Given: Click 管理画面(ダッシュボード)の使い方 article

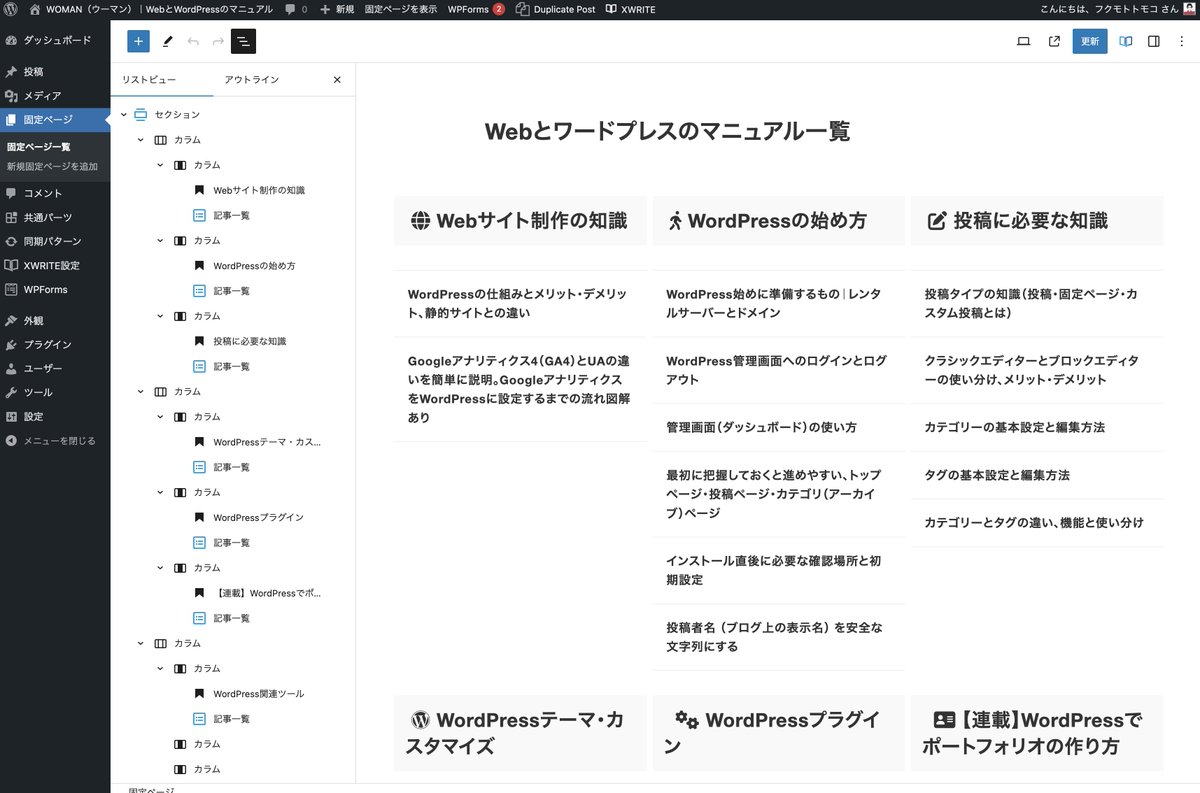Looking at the screenshot, I should [x=761, y=427].
